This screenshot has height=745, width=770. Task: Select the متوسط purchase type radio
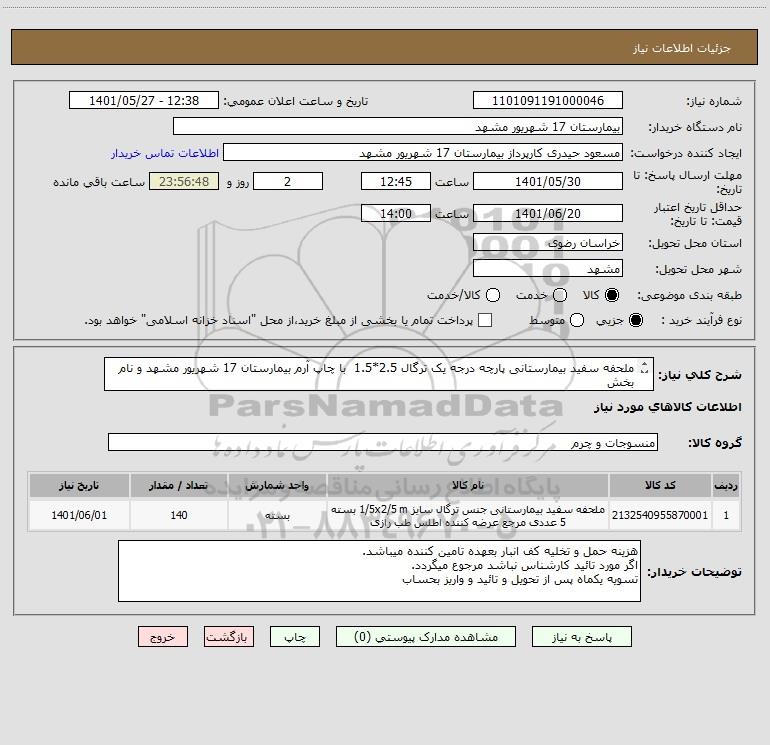click(x=577, y=320)
